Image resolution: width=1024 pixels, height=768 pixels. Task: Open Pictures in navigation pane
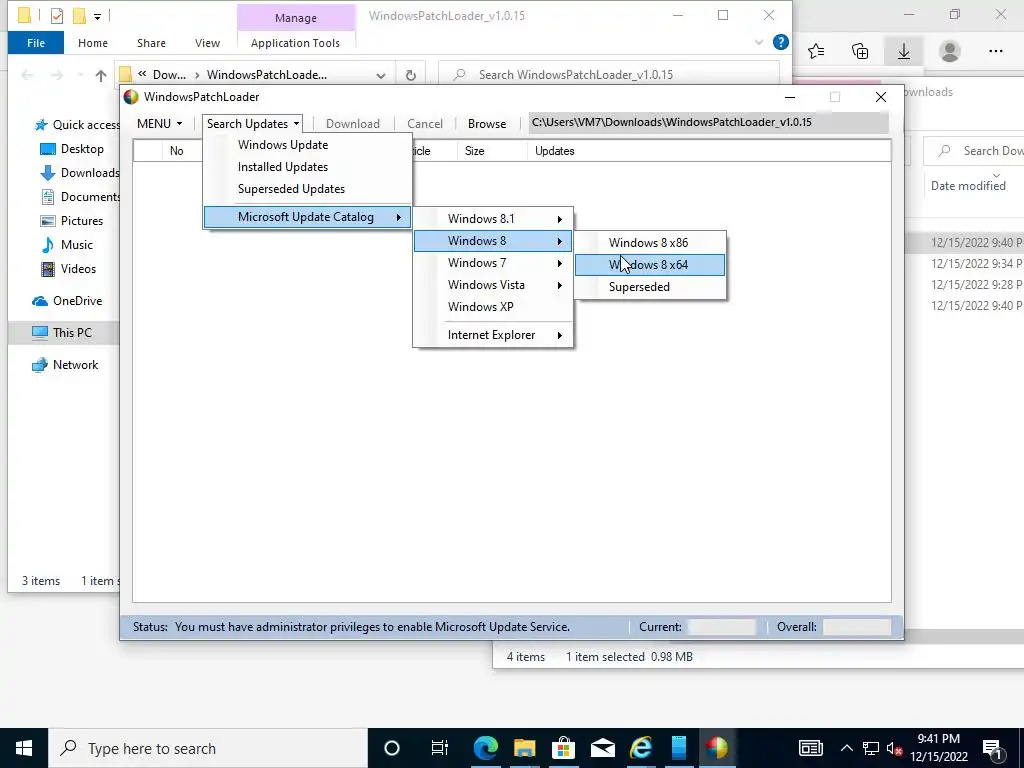[72, 221]
